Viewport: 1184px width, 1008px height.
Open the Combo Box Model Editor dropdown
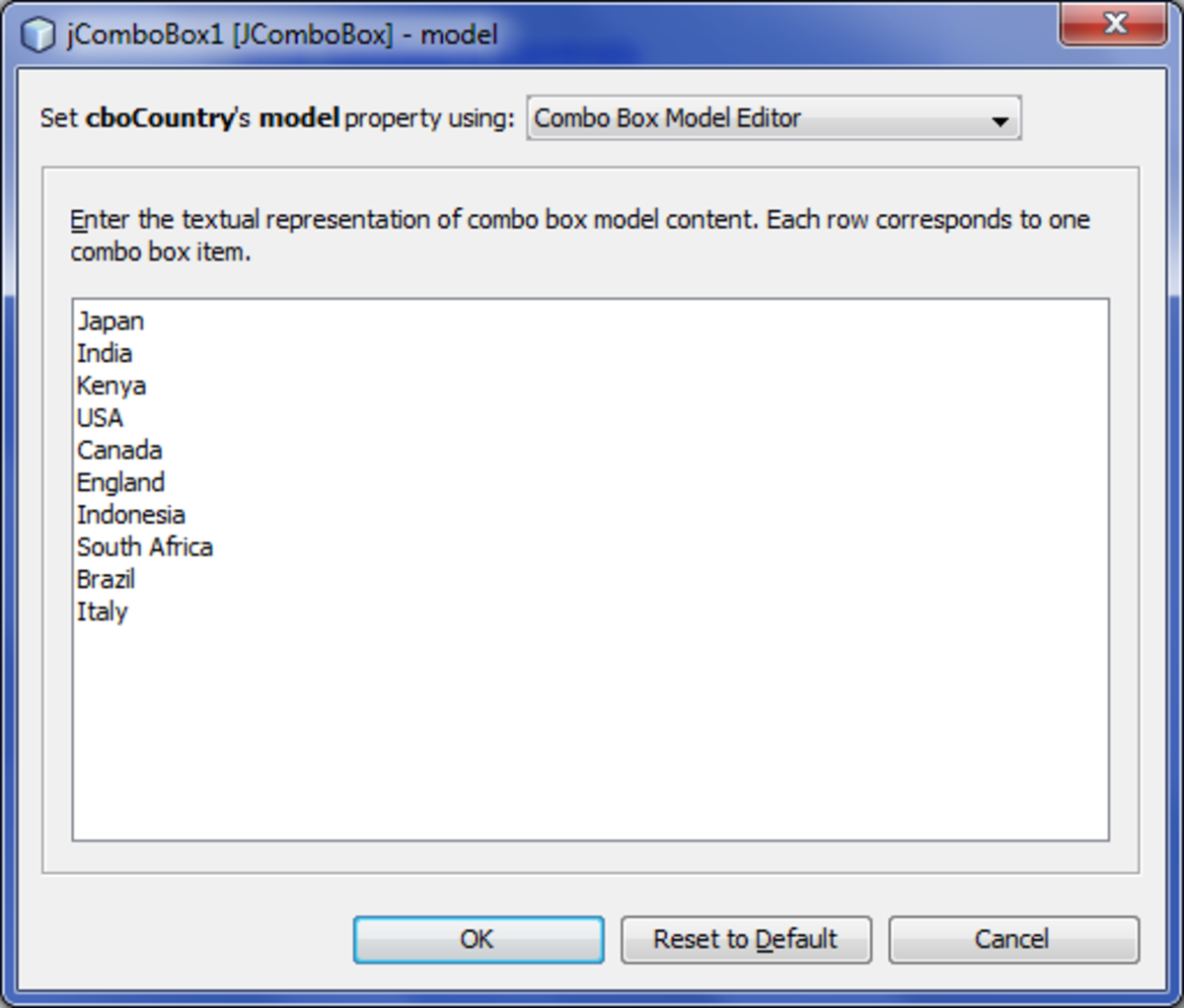[774, 118]
